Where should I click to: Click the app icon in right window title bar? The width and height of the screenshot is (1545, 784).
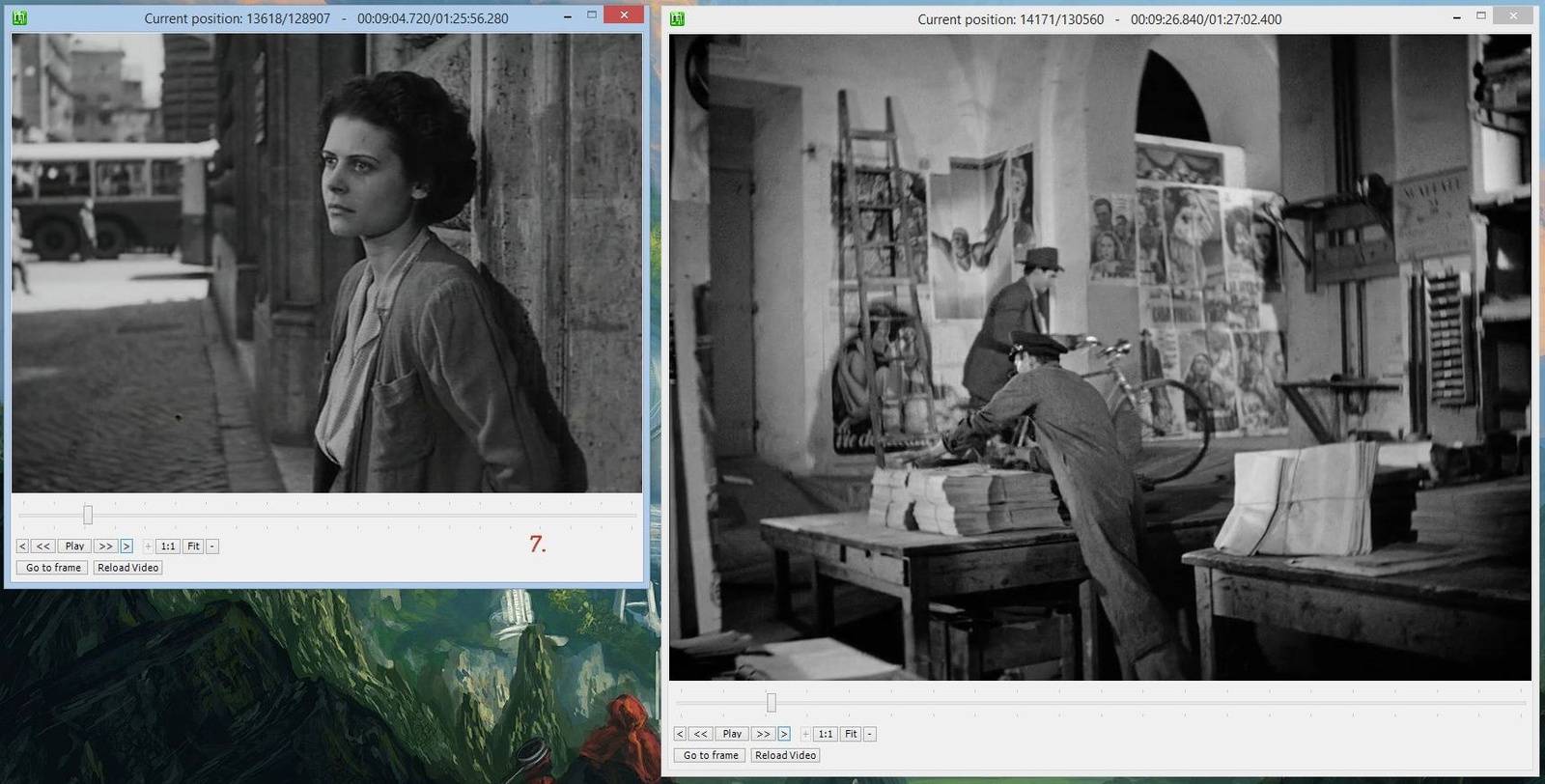[x=677, y=18]
